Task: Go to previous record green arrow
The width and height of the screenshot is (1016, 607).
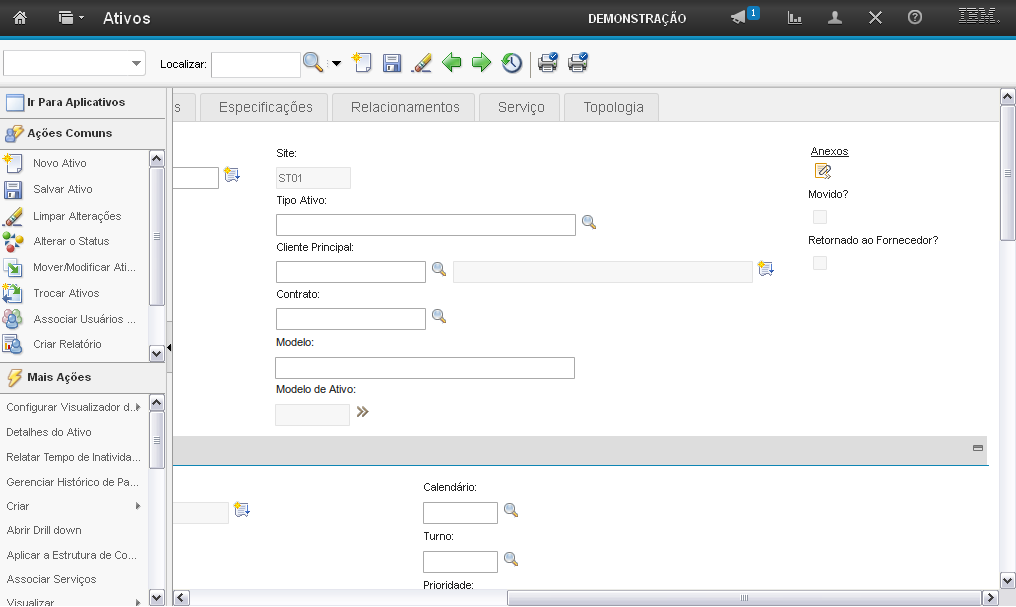Action: pyautogui.click(x=452, y=63)
